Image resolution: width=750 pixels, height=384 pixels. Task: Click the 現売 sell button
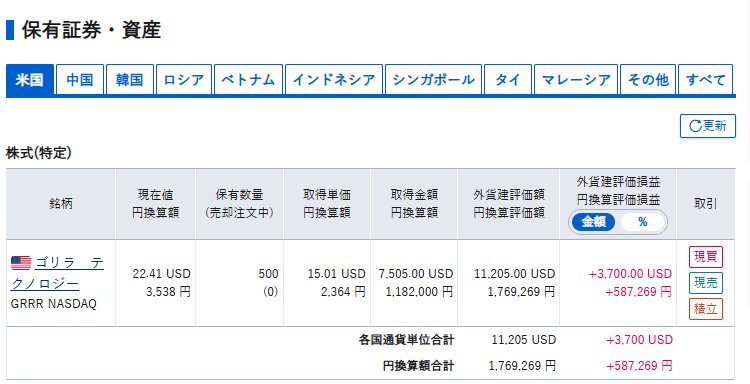click(706, 283)
